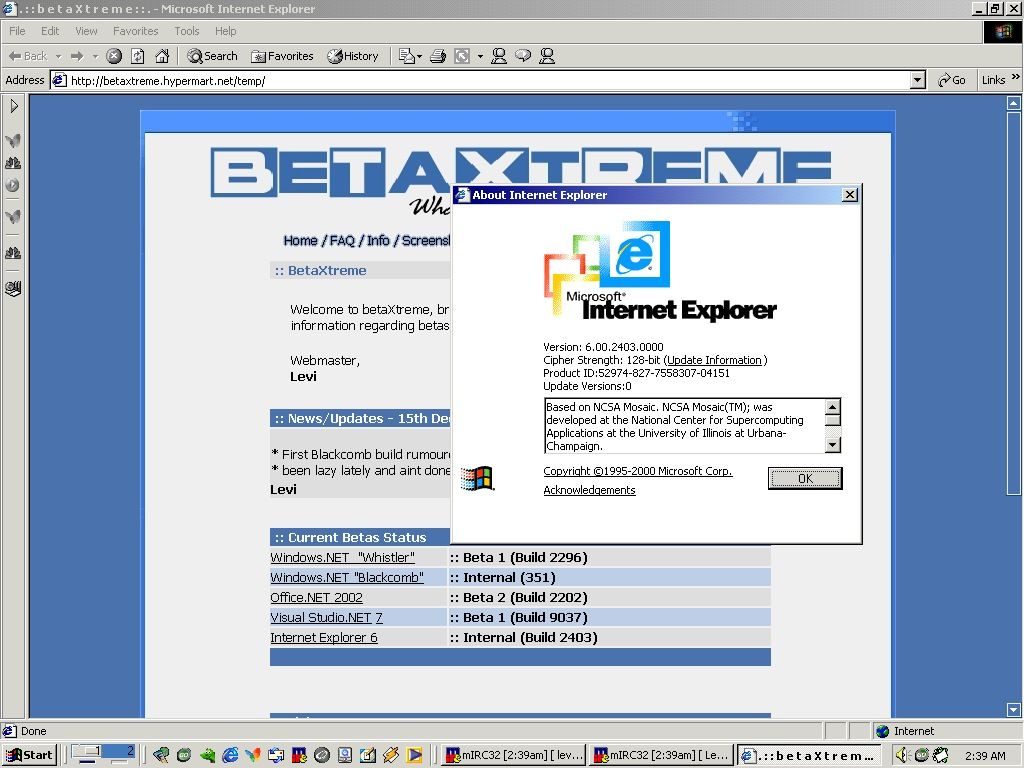Screen dimensions: 1024x768
Task: Click the Windows flag icon in About dialog
Action: 477,478
